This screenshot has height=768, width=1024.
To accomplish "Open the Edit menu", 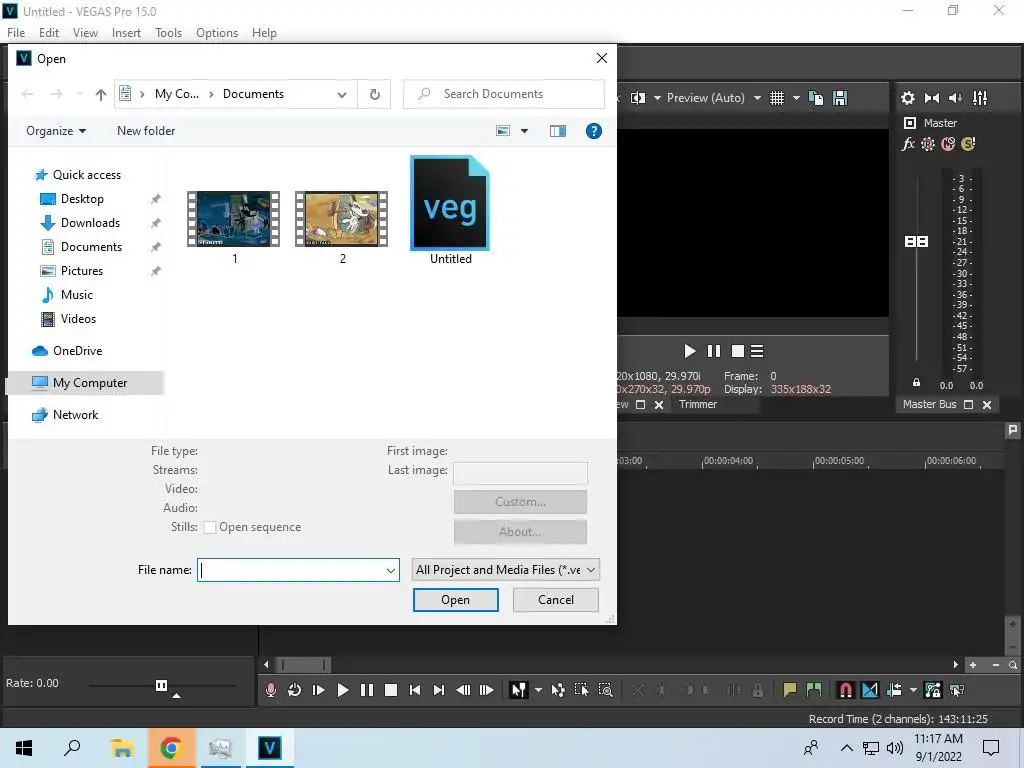I will [x=49, y=33].
